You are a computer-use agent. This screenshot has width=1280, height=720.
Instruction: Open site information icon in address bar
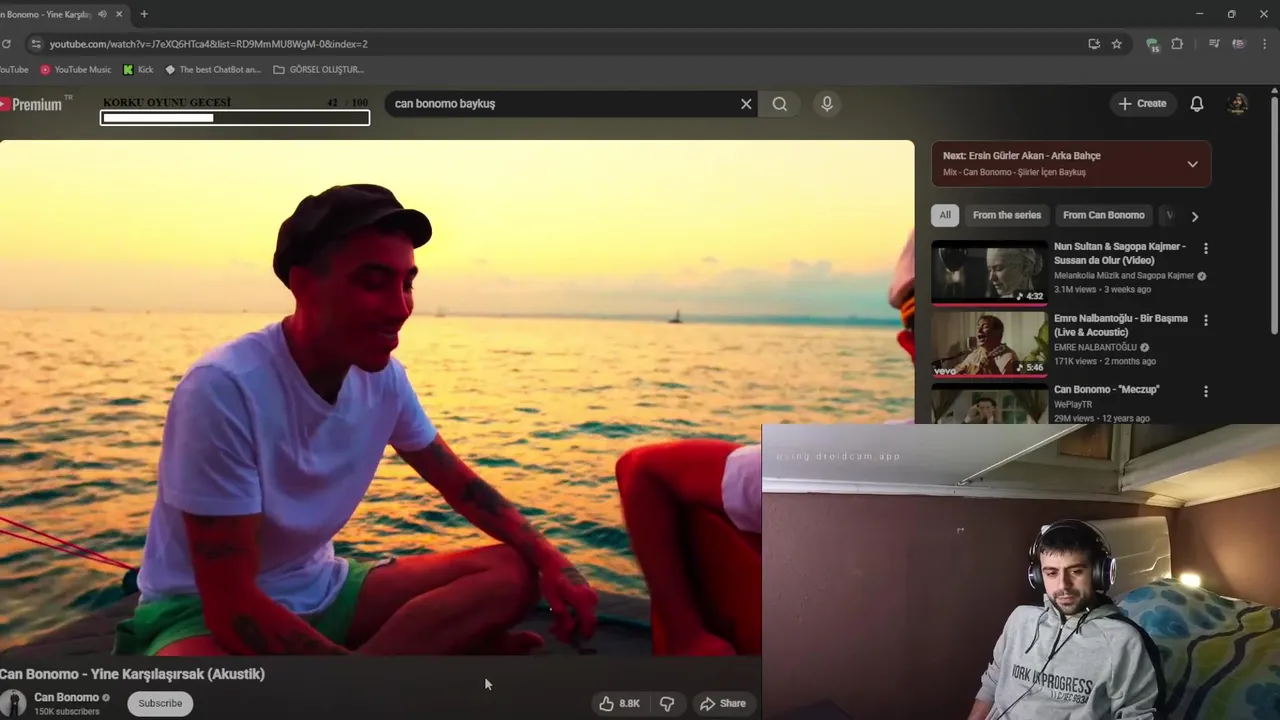click(36, 44)
